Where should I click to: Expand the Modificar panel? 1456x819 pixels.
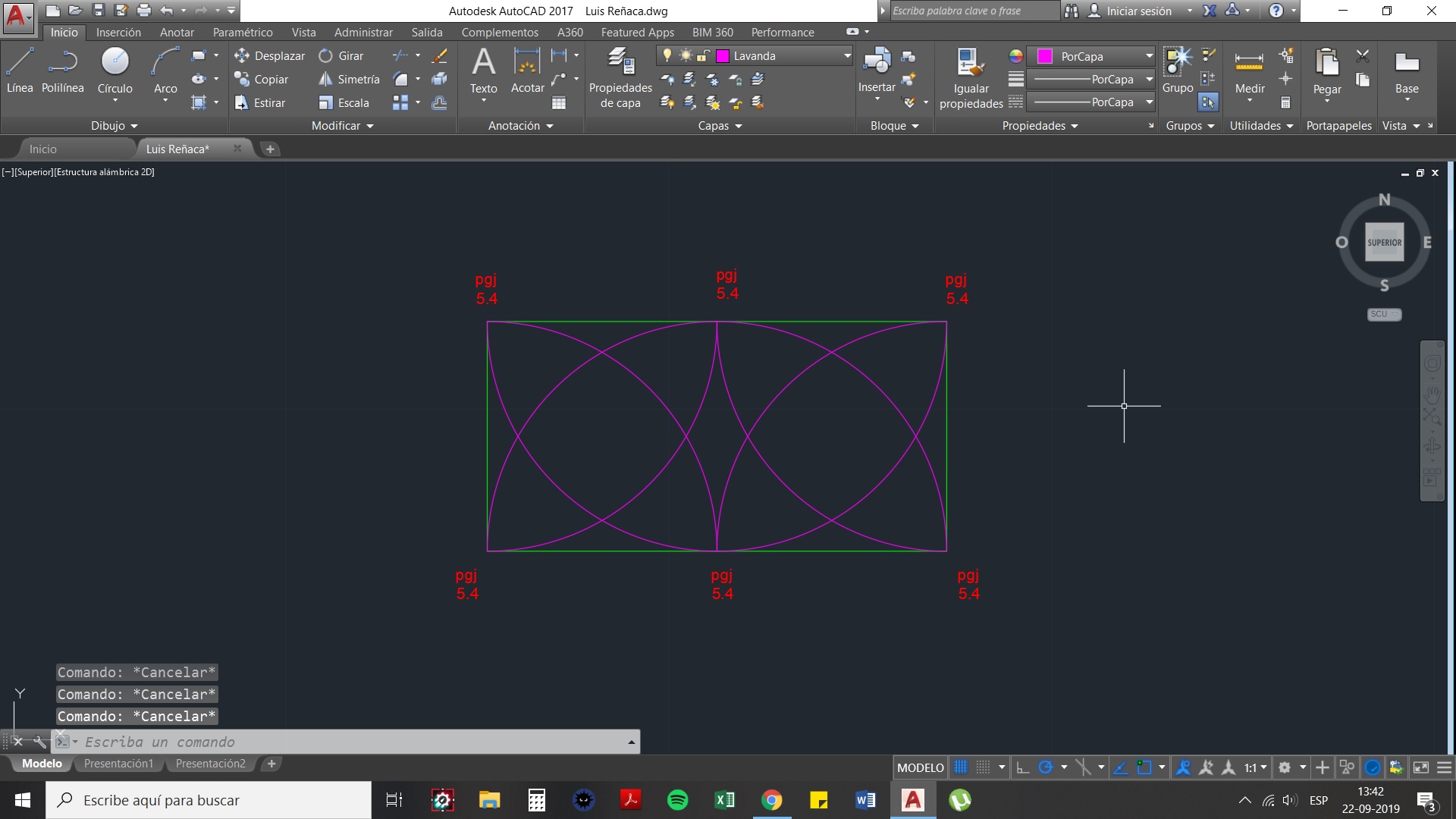[x=343, y=126]
